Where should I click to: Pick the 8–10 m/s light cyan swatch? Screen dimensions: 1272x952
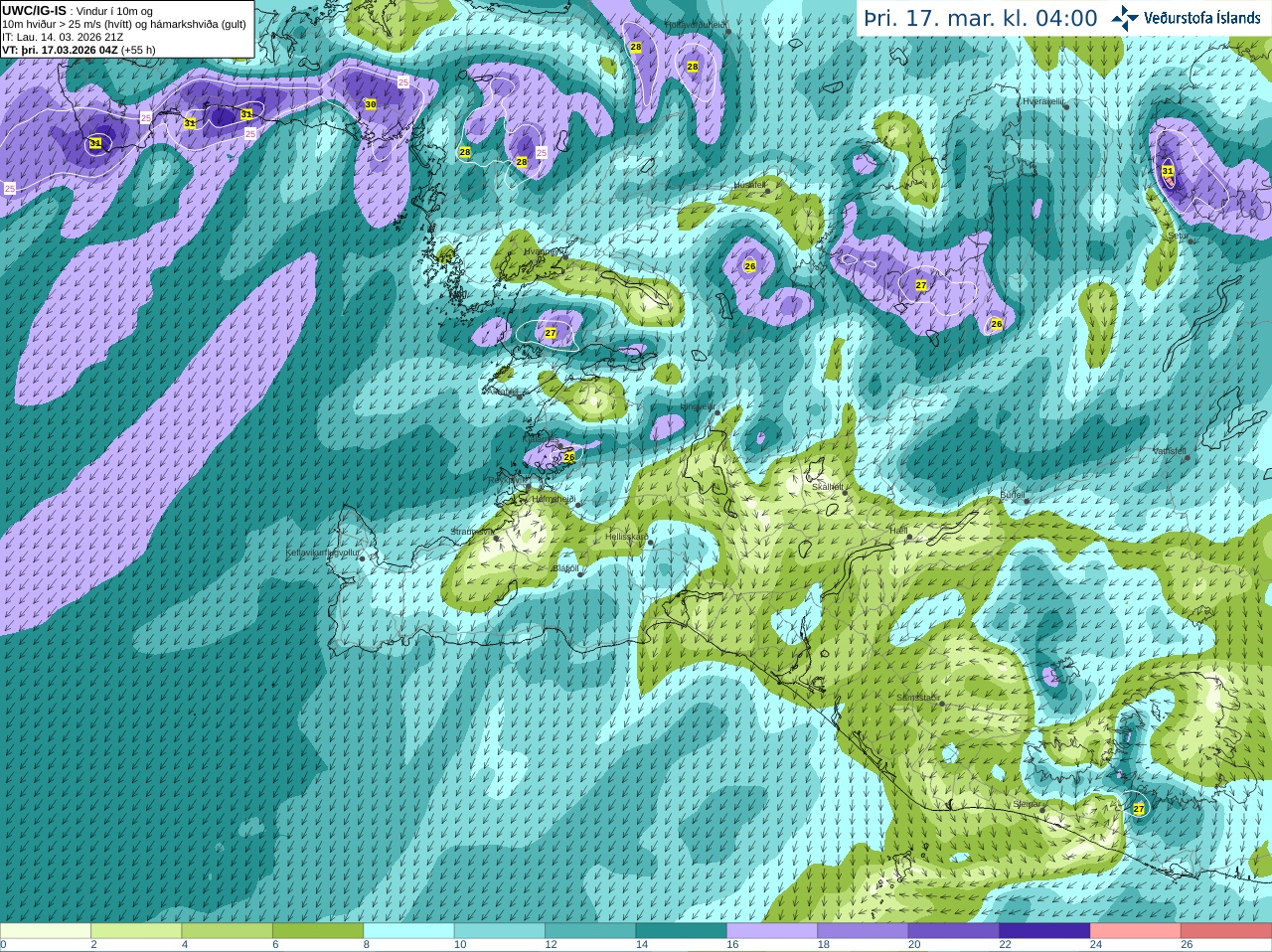point(408,931)
